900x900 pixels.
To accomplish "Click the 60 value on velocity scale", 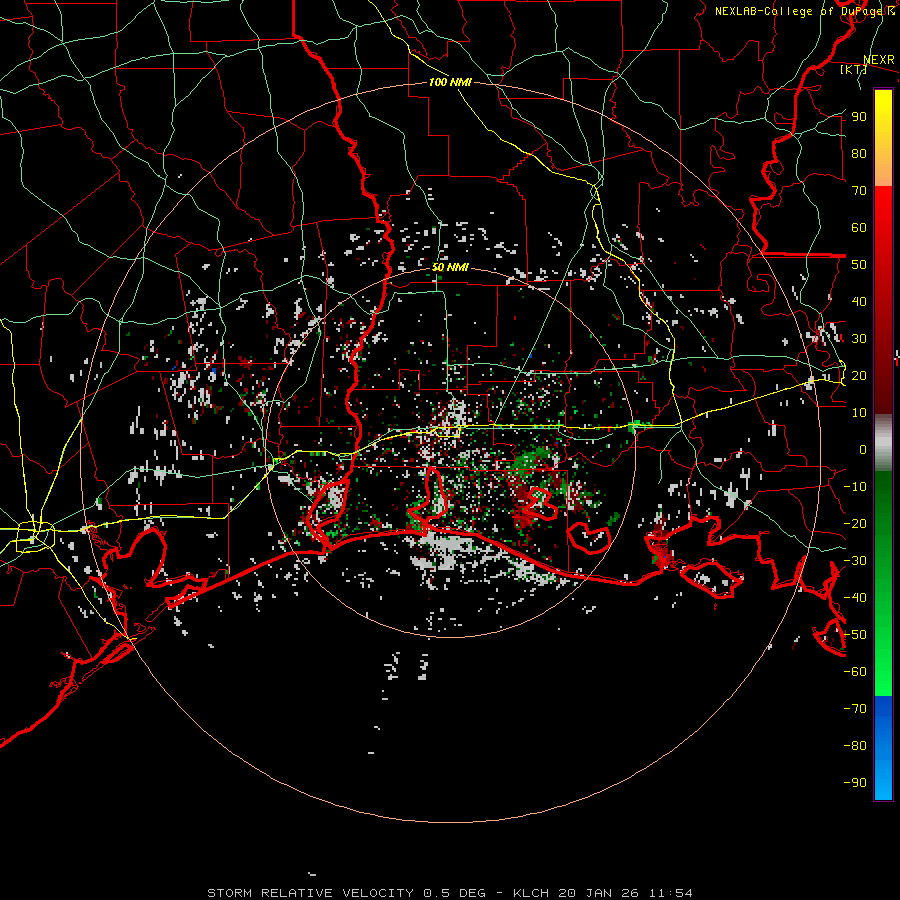I will tap(859, 227).
